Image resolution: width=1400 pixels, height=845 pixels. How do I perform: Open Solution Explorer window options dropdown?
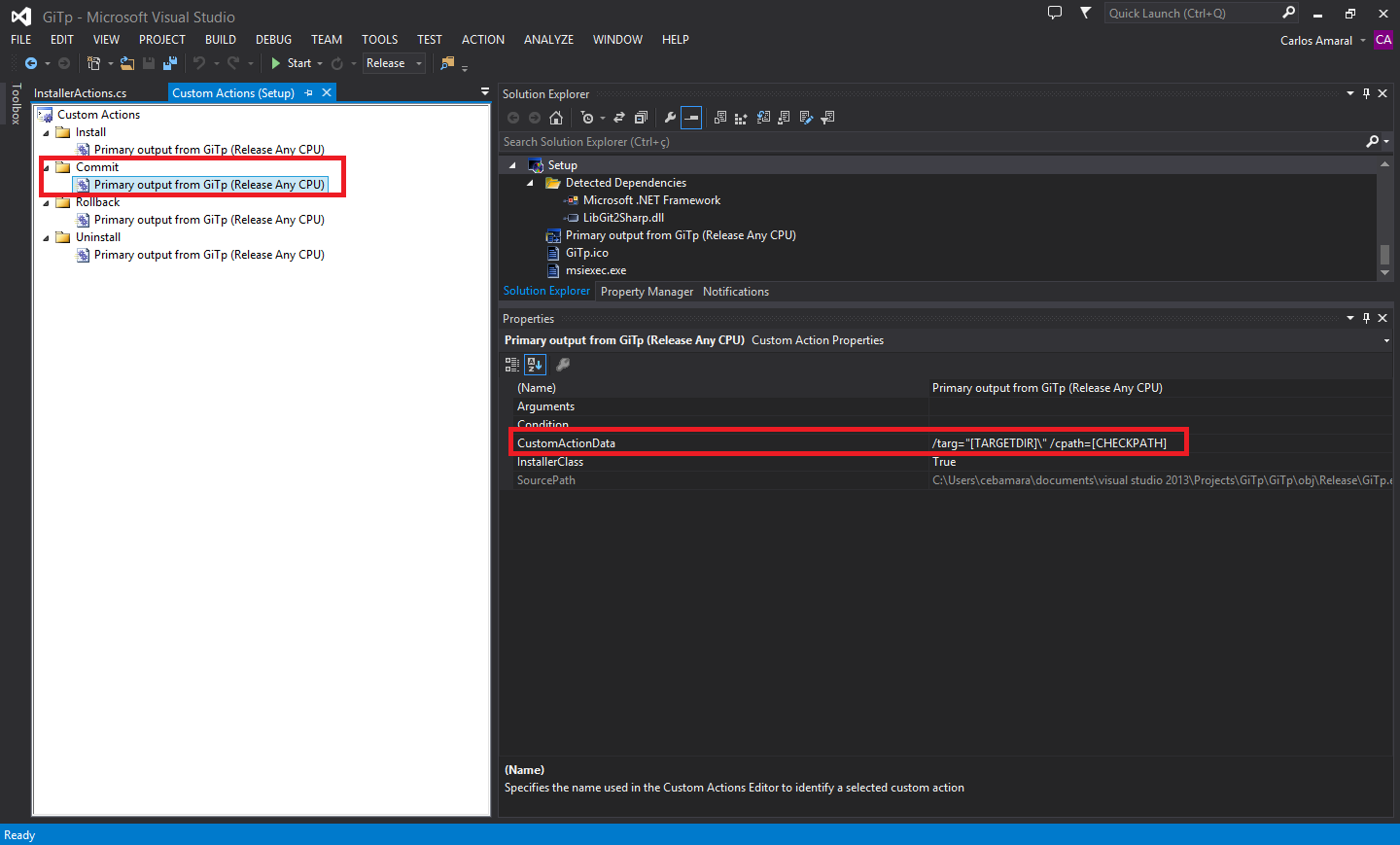(x=1349, y=93)
